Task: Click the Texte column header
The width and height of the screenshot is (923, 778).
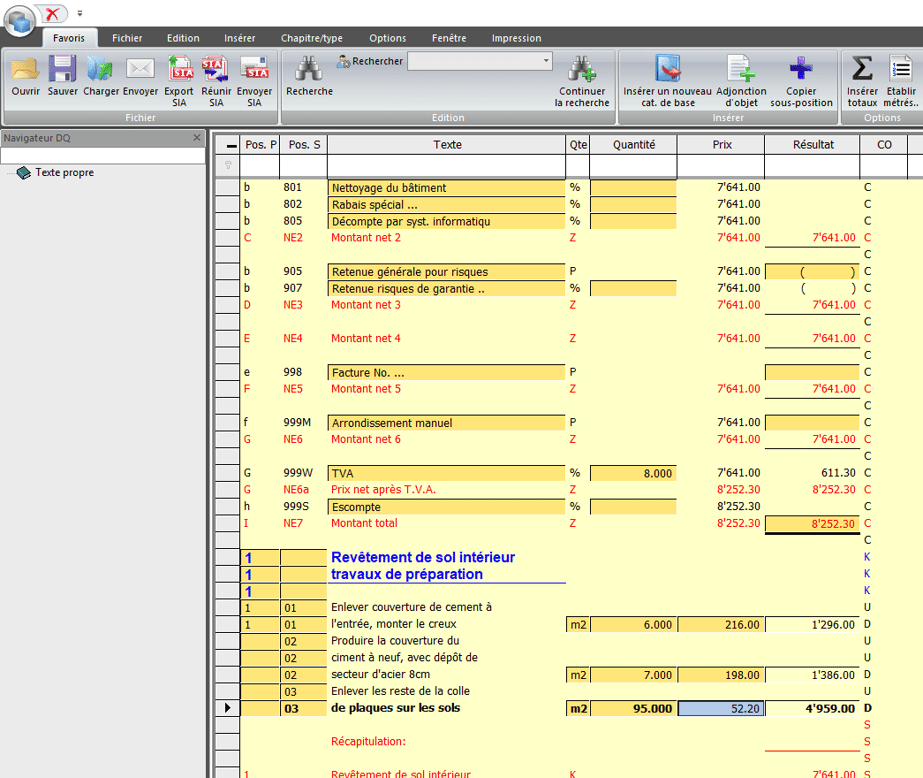Action: tap(447, 145)
